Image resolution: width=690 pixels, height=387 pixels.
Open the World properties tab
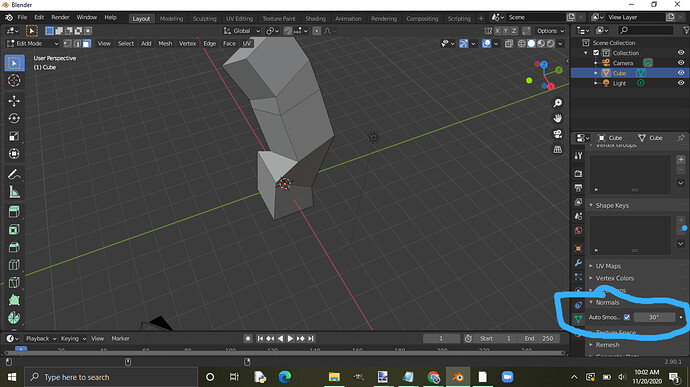point(578,230)
